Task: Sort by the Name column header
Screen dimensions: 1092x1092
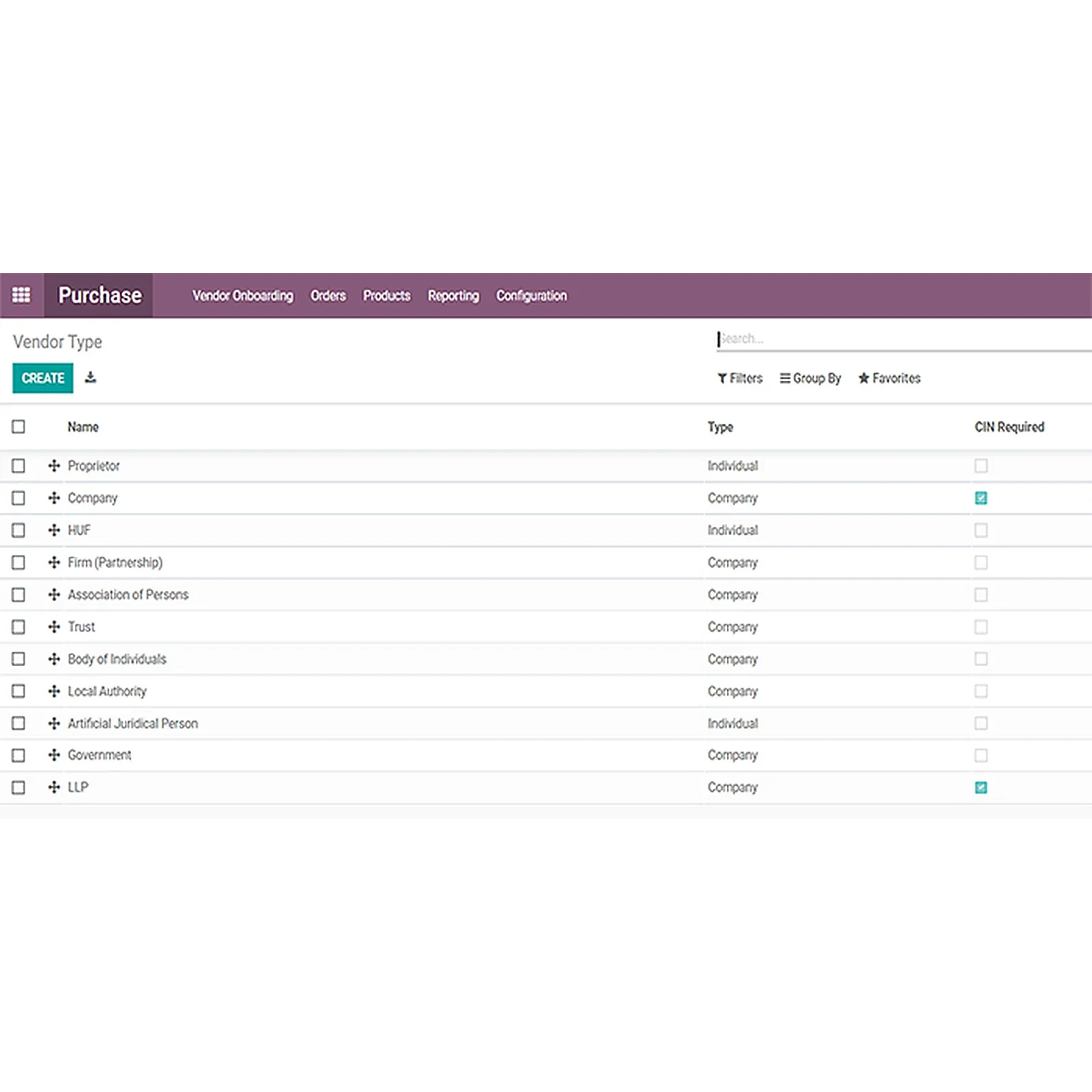Action: pyautogui.click(x=83, y=427)
